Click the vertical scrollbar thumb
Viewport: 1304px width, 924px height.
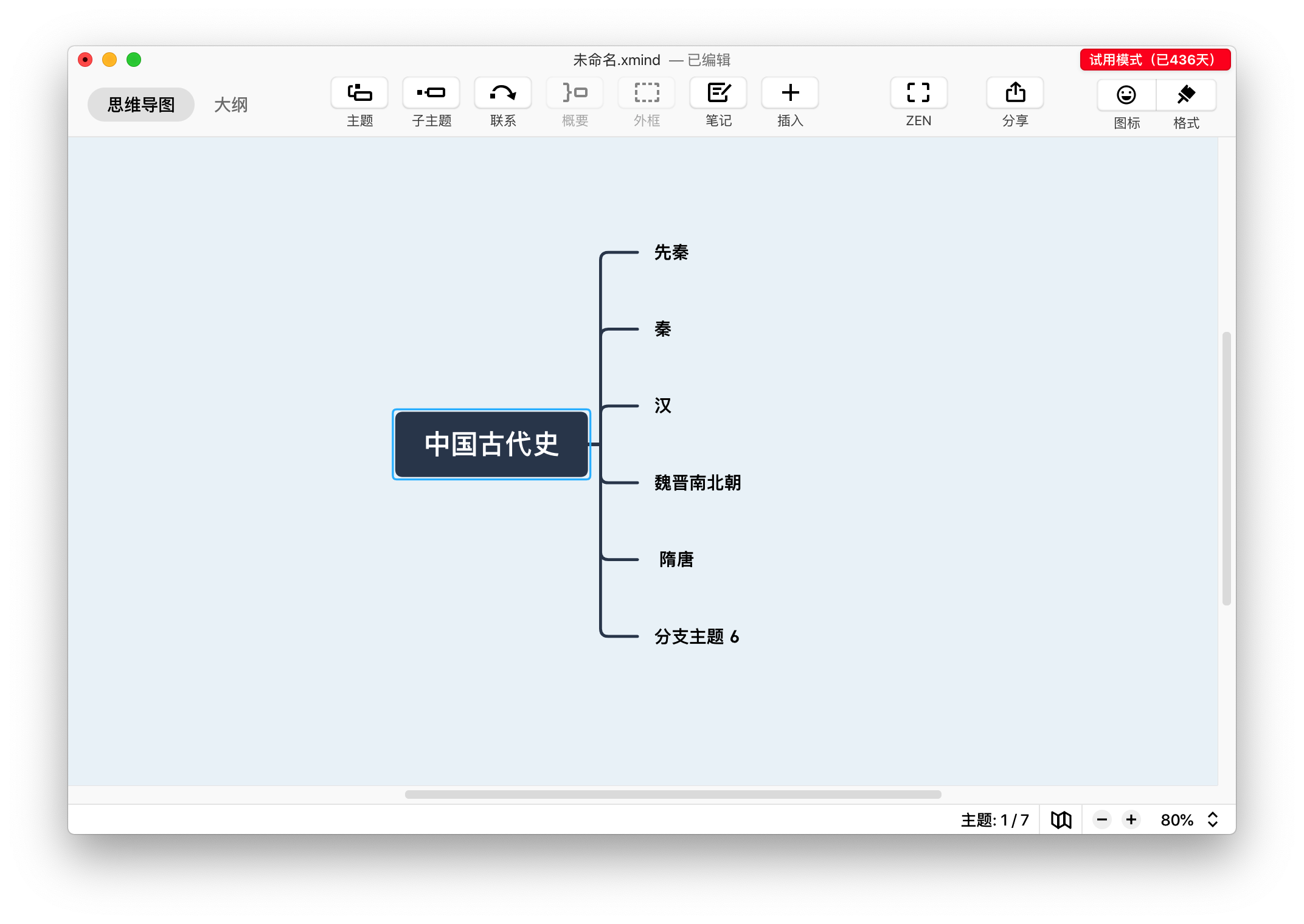1226,468
